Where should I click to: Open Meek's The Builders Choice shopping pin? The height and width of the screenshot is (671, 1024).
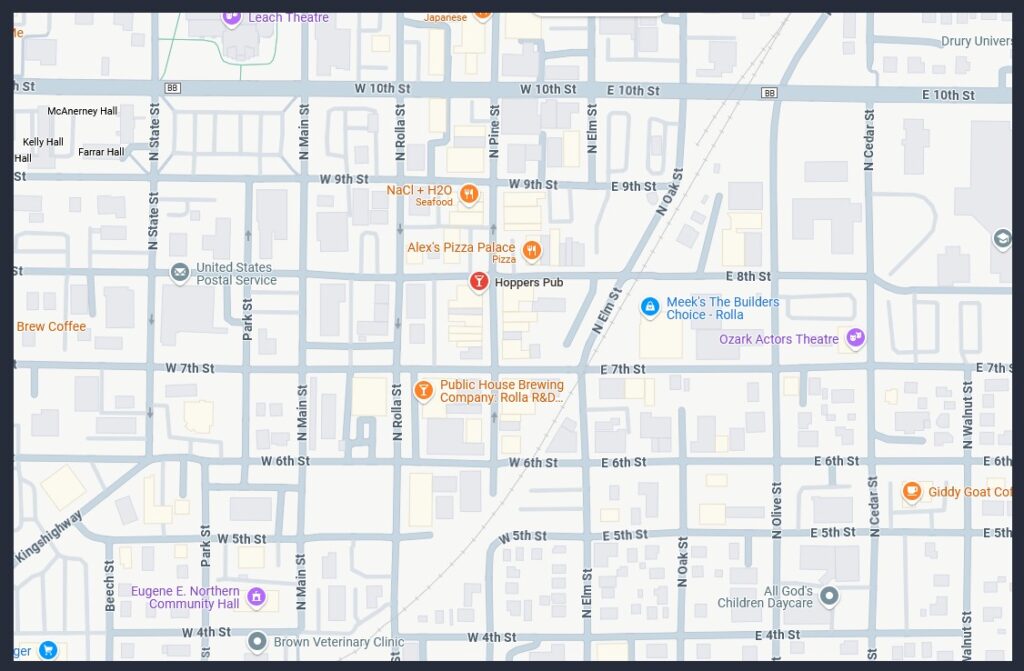coord(649,306)
